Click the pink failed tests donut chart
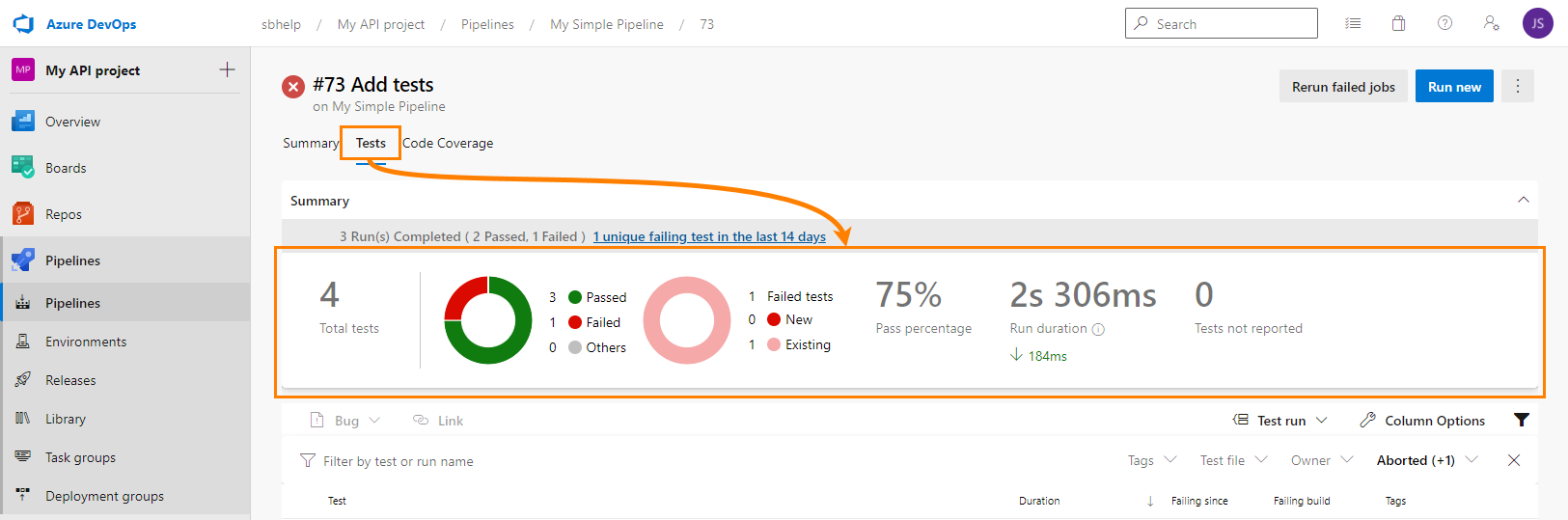1568x520 pixels. (x=687, y=320)
